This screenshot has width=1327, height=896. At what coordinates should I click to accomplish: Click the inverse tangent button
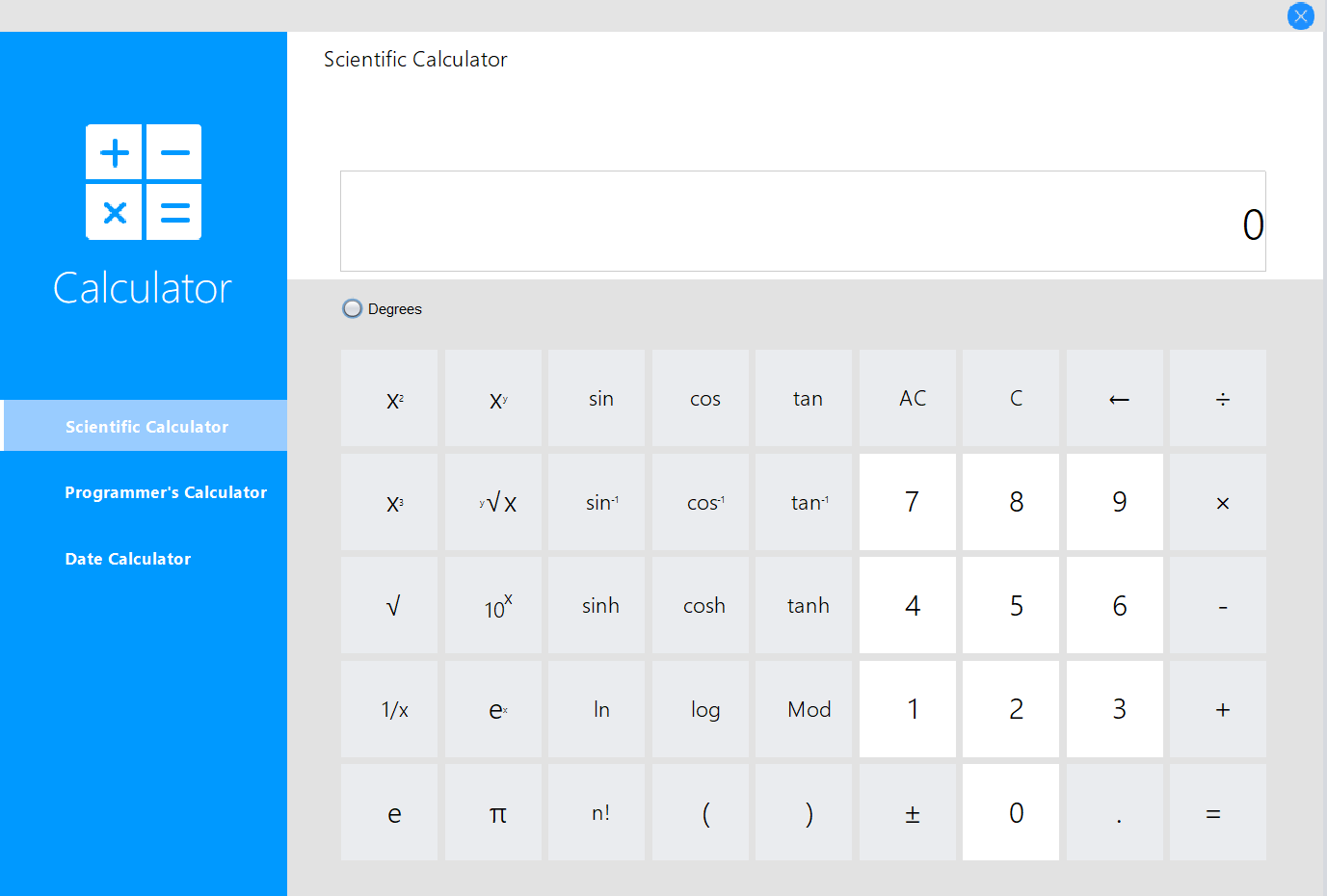804,502
